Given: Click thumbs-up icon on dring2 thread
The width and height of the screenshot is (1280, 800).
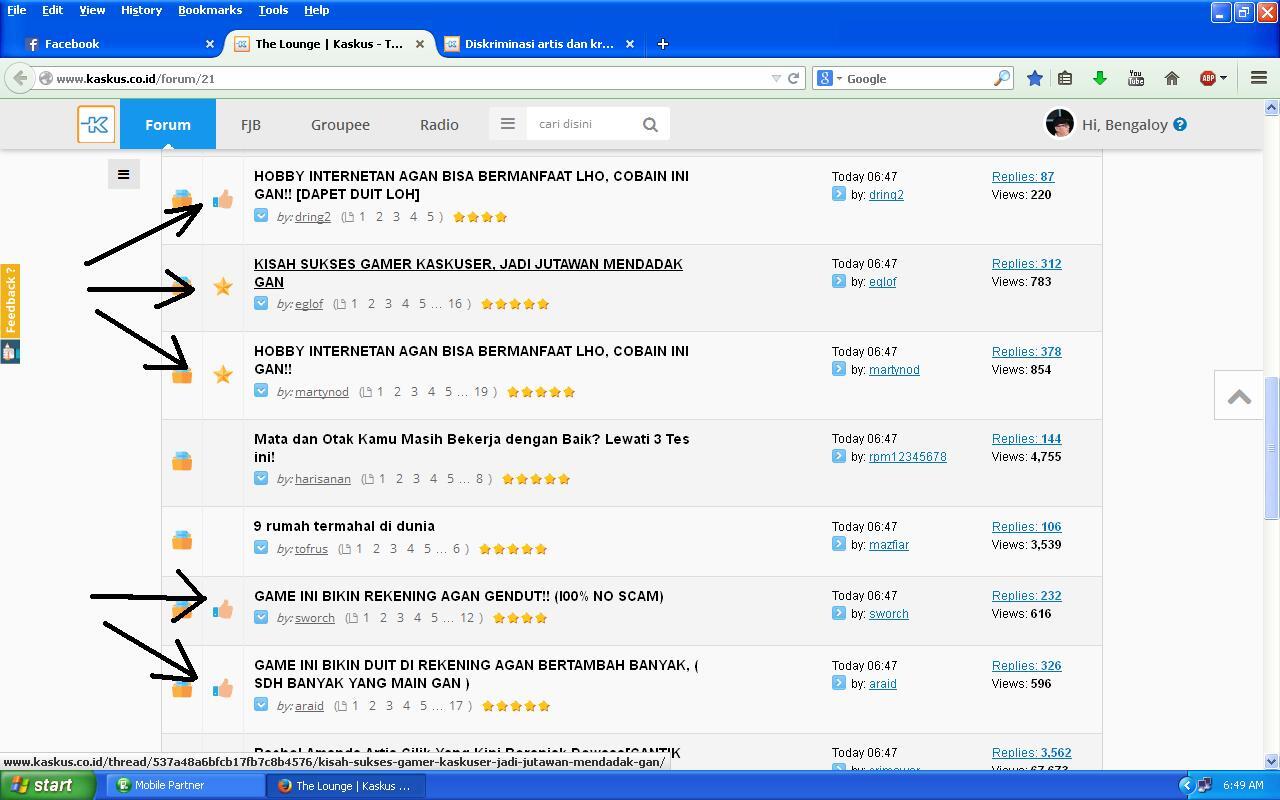Looking at the screenshot, I should pyautogui.click(x=223, y=199).
